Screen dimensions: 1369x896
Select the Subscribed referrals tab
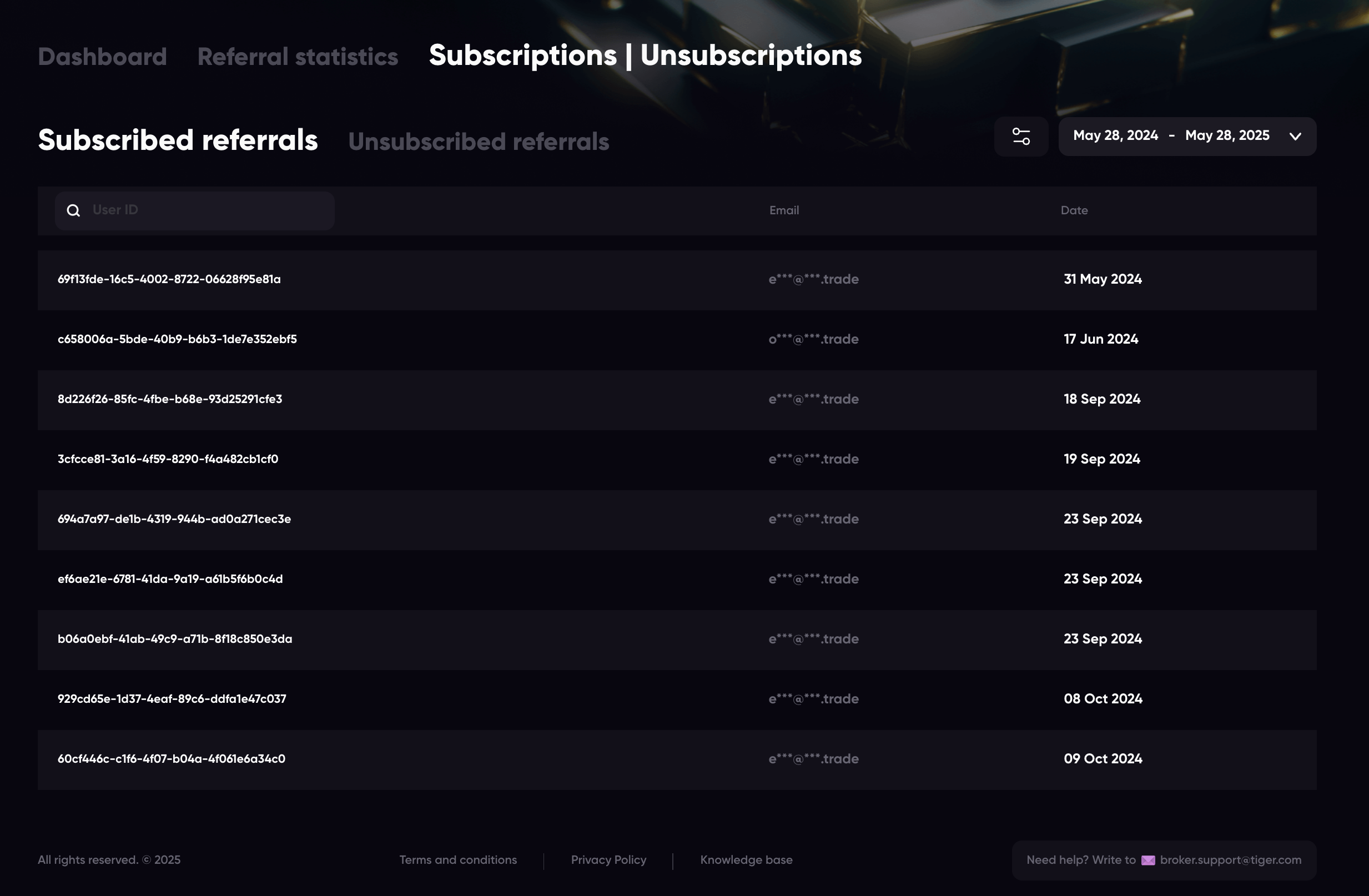point(178,140)
